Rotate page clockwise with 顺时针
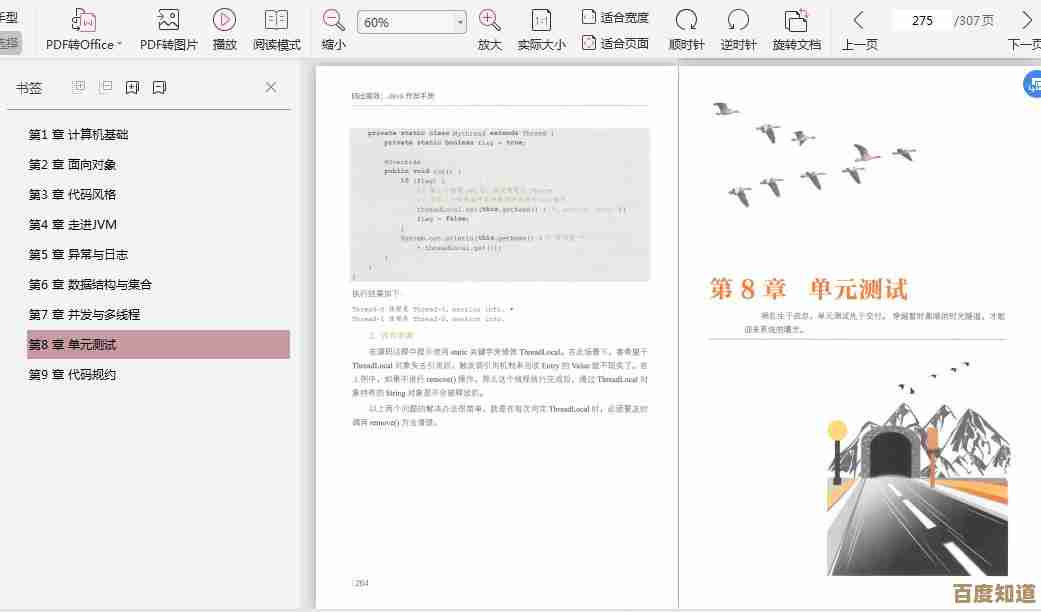 [x=686, y=29]
